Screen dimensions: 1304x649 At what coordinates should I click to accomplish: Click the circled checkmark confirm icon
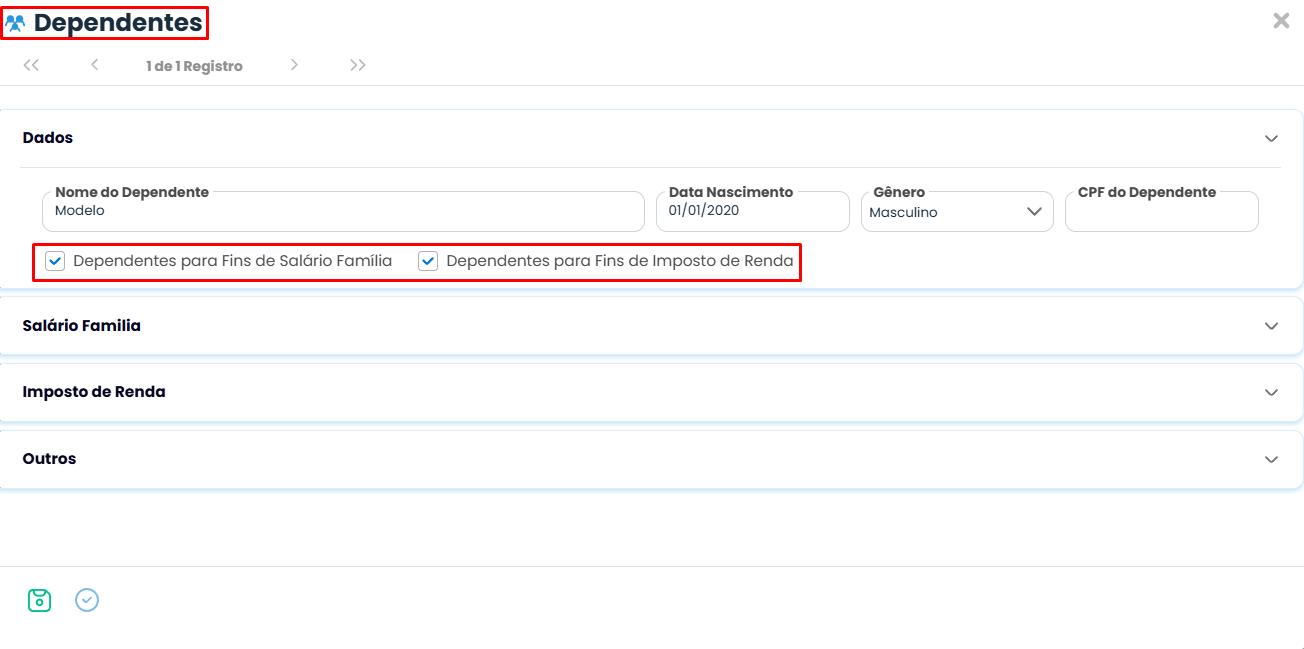click(87, 600)
